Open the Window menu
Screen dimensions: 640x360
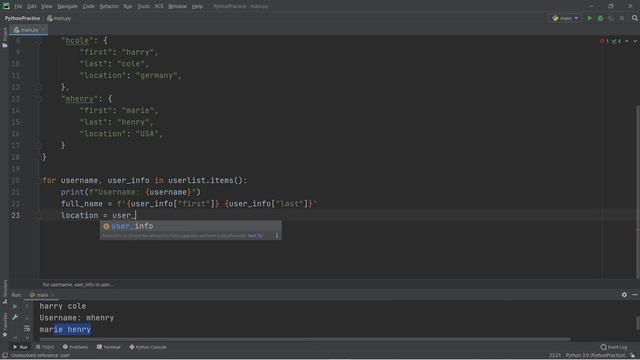coord(177,7)
